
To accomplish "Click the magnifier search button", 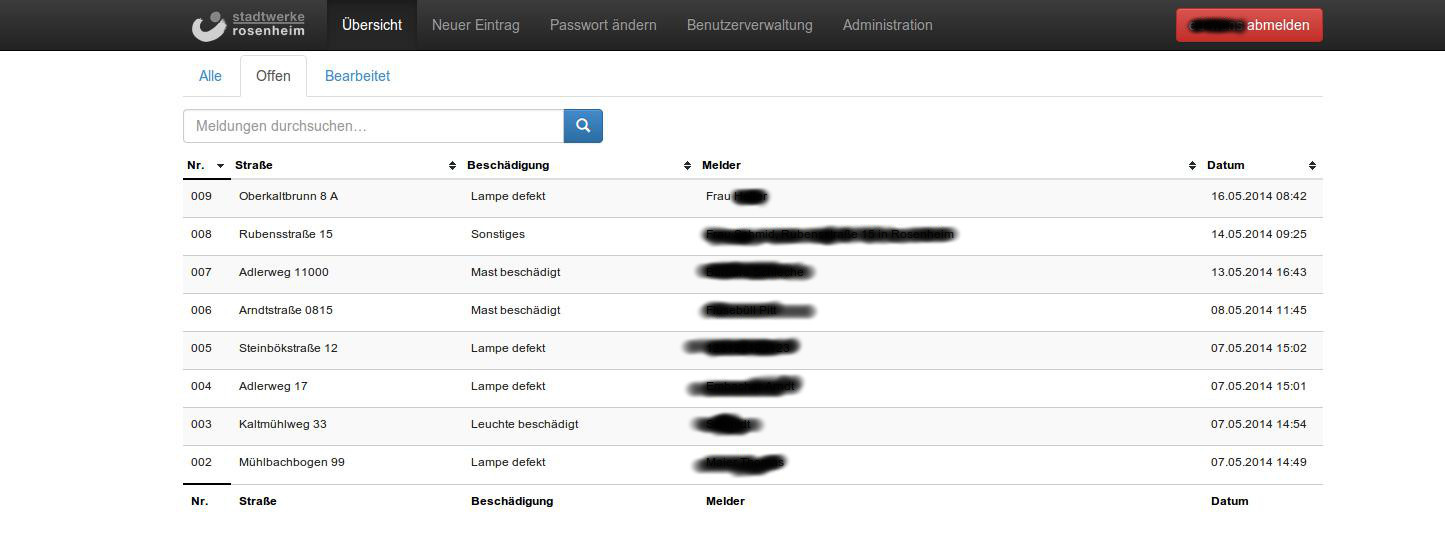I will [x=583, y=126].
